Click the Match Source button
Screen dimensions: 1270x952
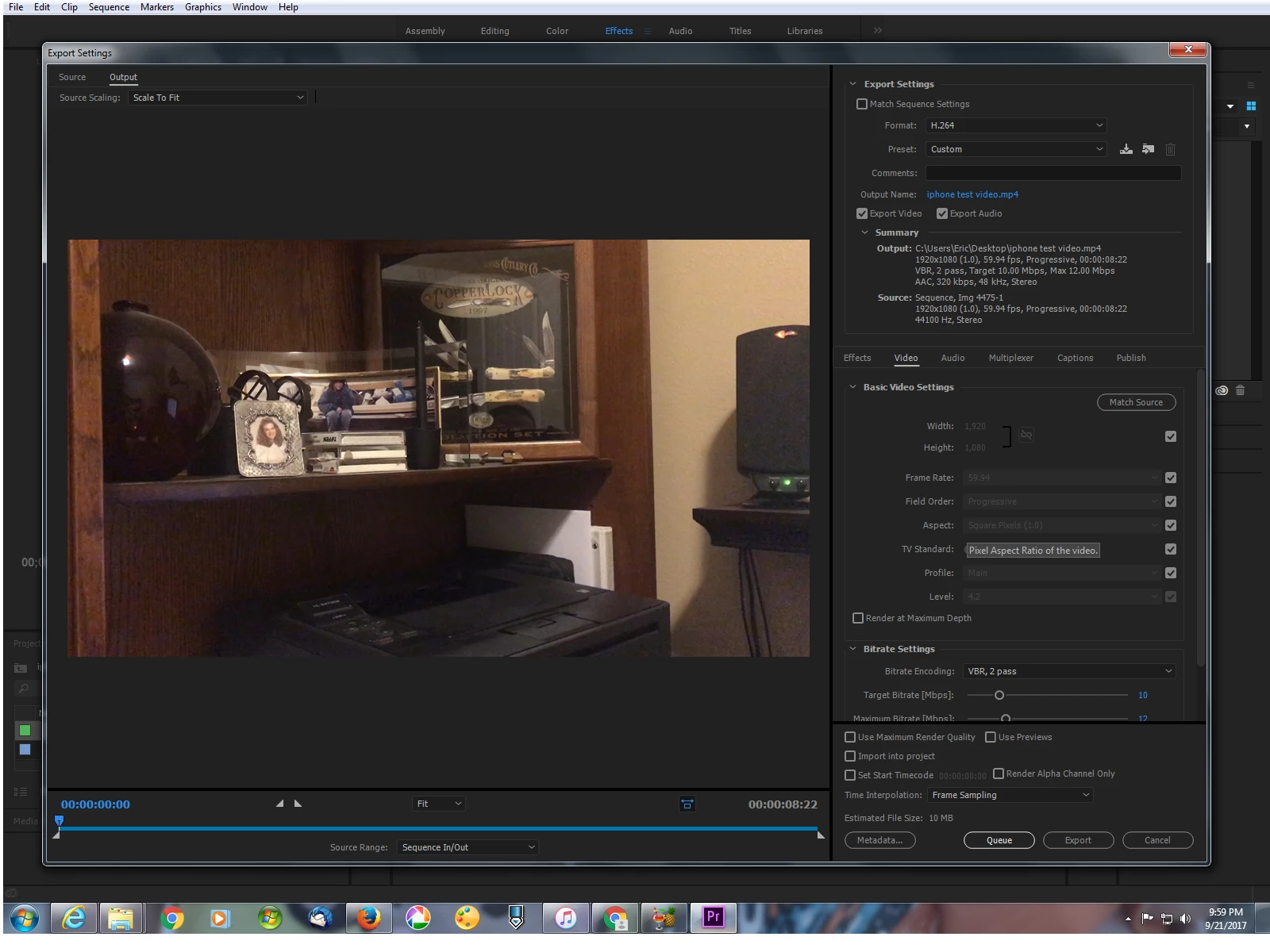(1136, 402)
